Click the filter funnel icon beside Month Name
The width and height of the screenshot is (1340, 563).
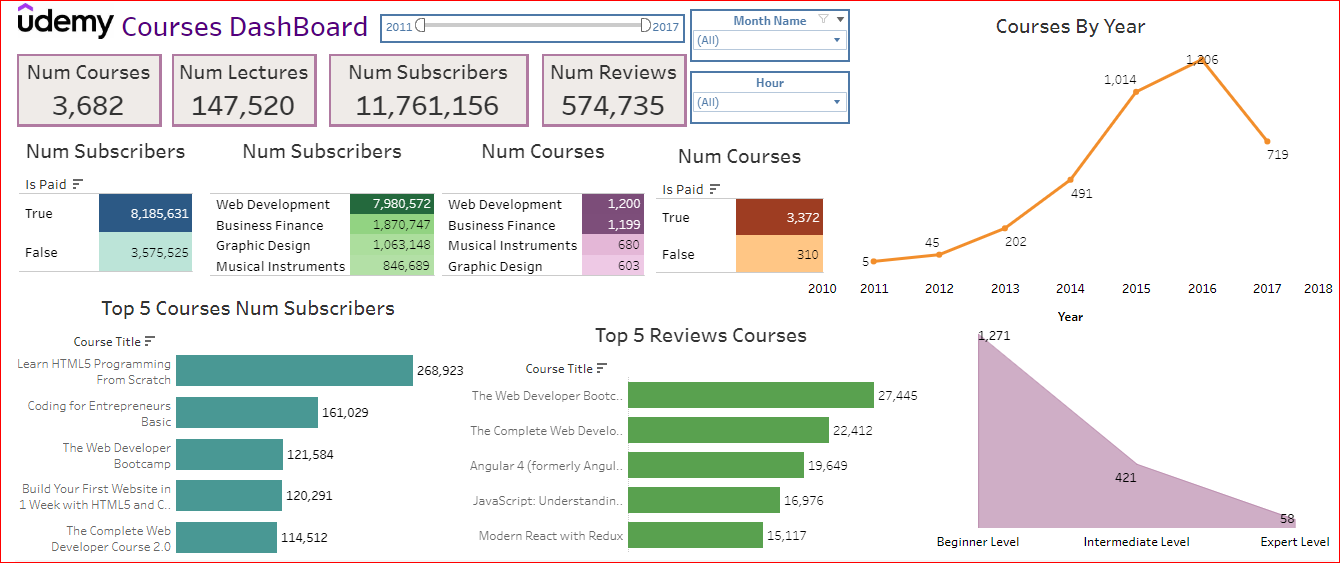(823, 19)
